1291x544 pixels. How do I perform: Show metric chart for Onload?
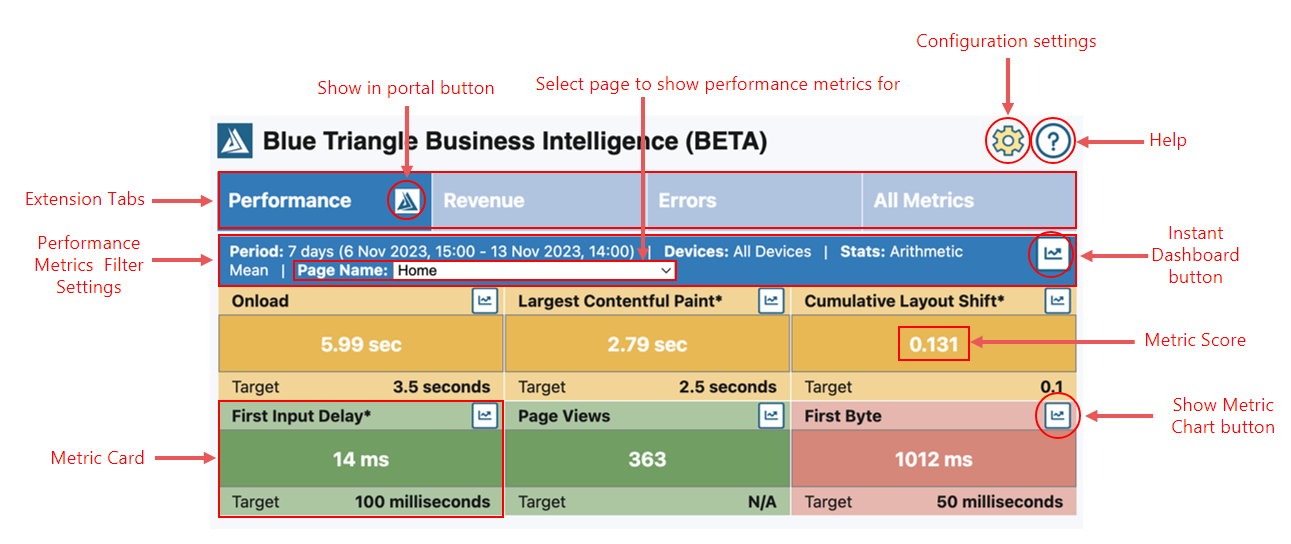pos(485,300)
